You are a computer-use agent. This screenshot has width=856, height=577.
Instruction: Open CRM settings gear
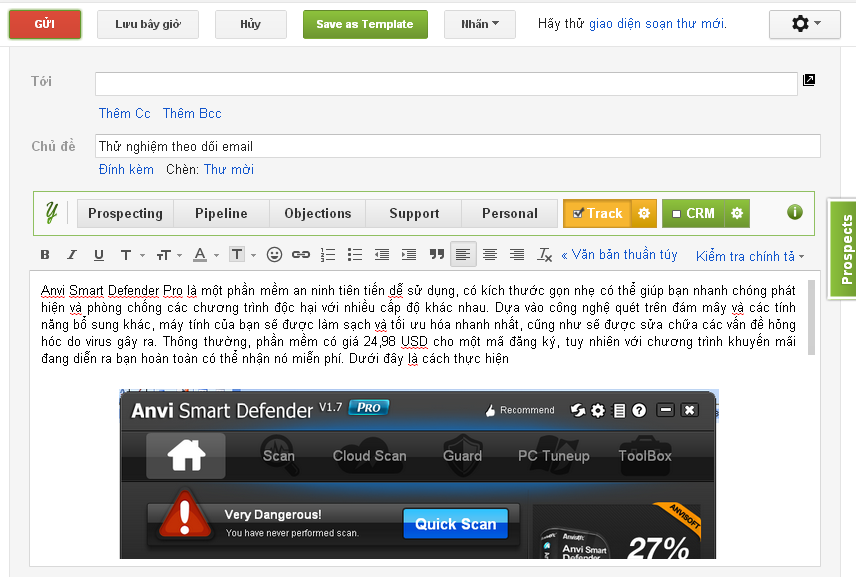737,213
